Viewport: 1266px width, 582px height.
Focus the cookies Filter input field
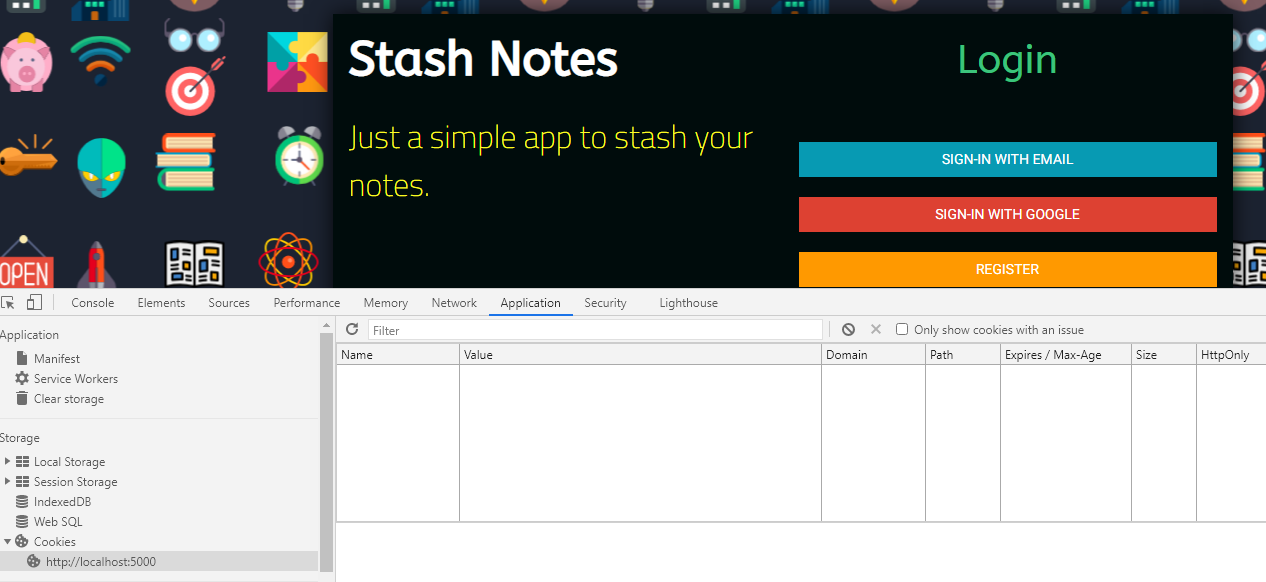pos(595,330)
